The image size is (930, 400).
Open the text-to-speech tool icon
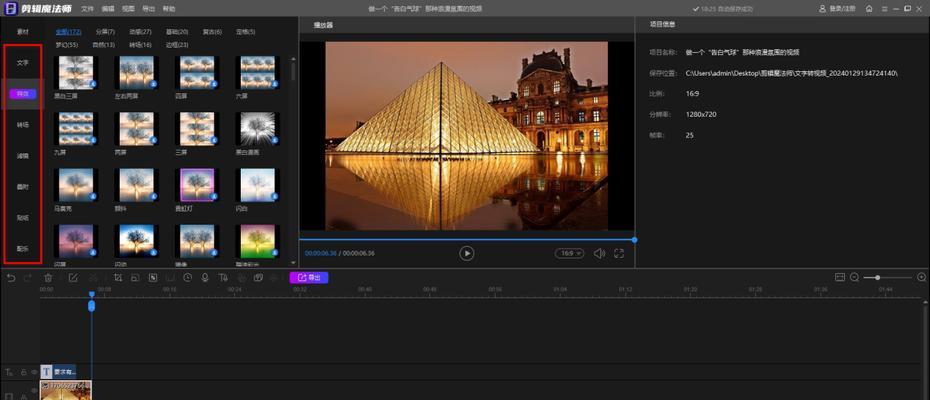coord(223,277)
